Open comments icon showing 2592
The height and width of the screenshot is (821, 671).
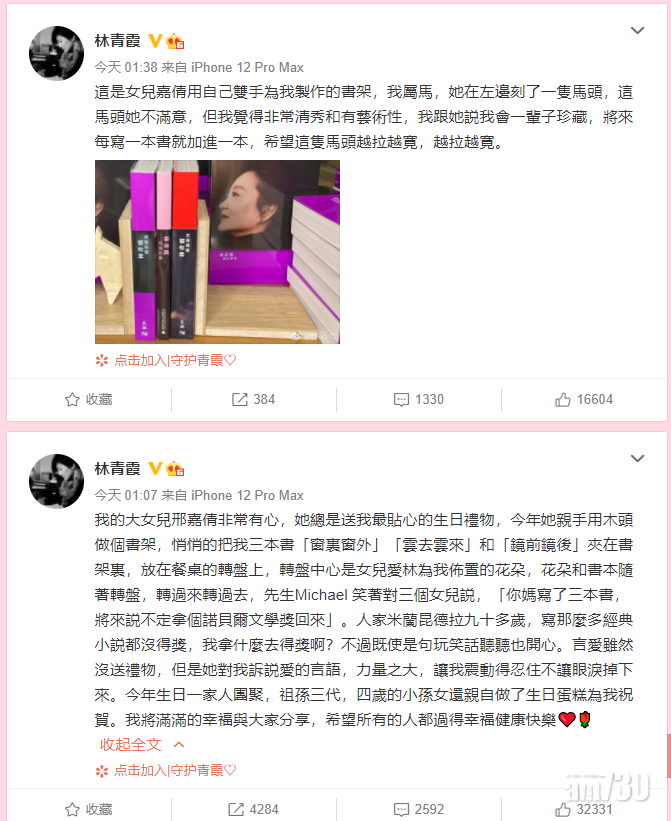point(401,809)
